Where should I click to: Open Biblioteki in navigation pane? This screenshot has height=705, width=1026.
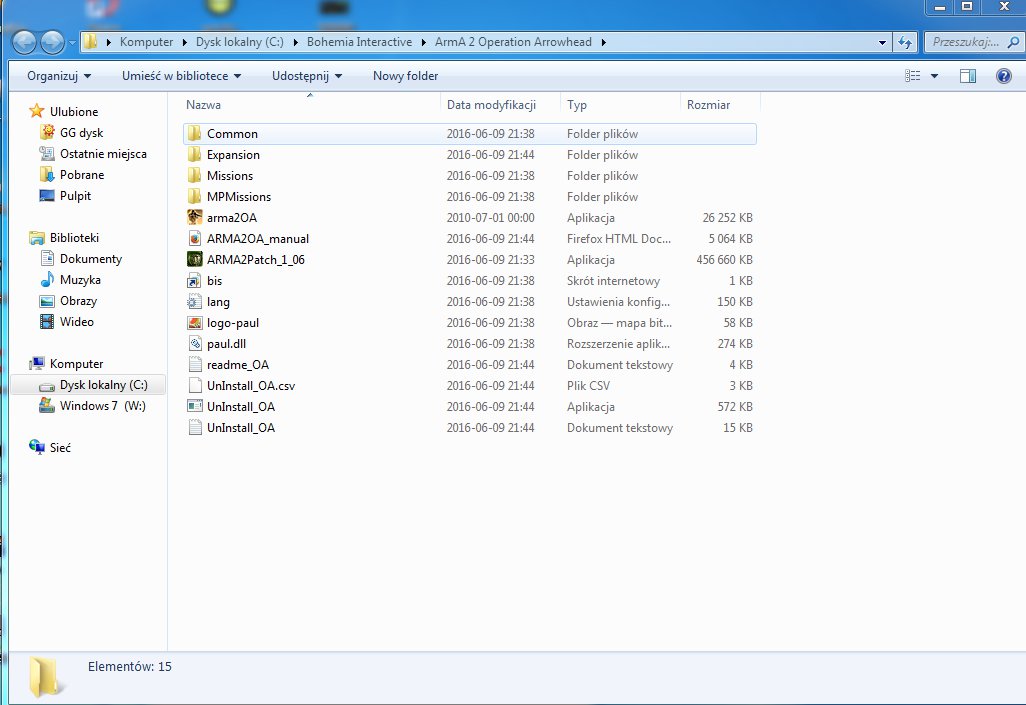(74, 238)
